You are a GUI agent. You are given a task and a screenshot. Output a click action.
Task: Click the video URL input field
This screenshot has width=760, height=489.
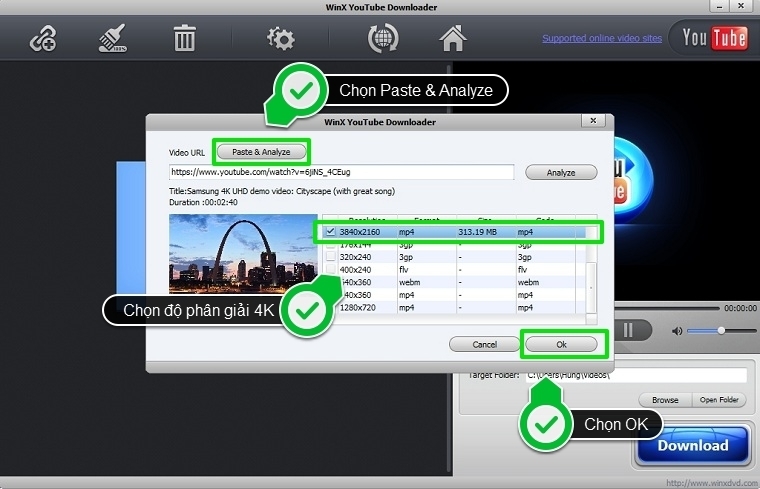340,172
